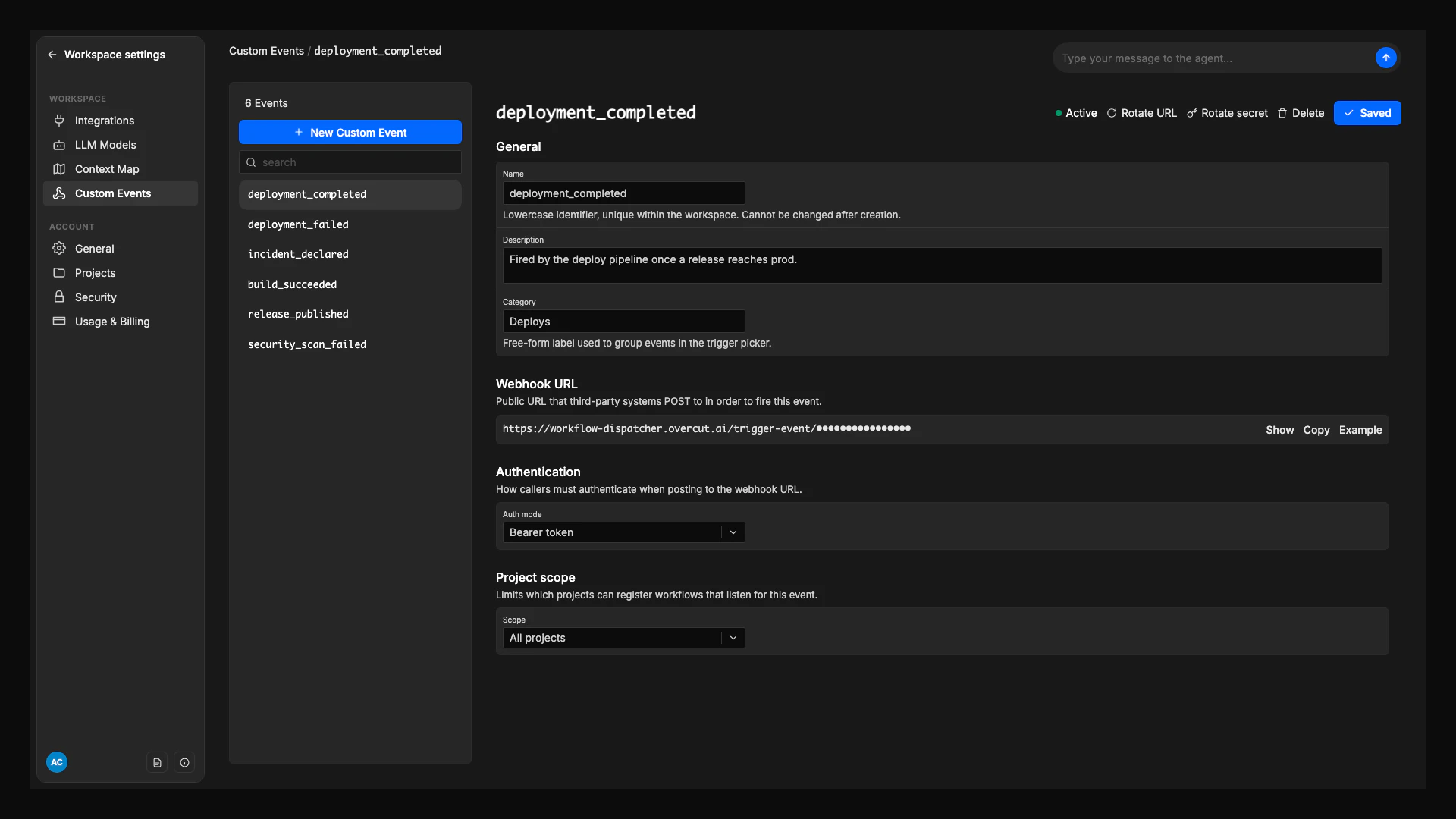Open Integrations plug icon in sidebar
Screen dimensions: 1456x819
59,121
